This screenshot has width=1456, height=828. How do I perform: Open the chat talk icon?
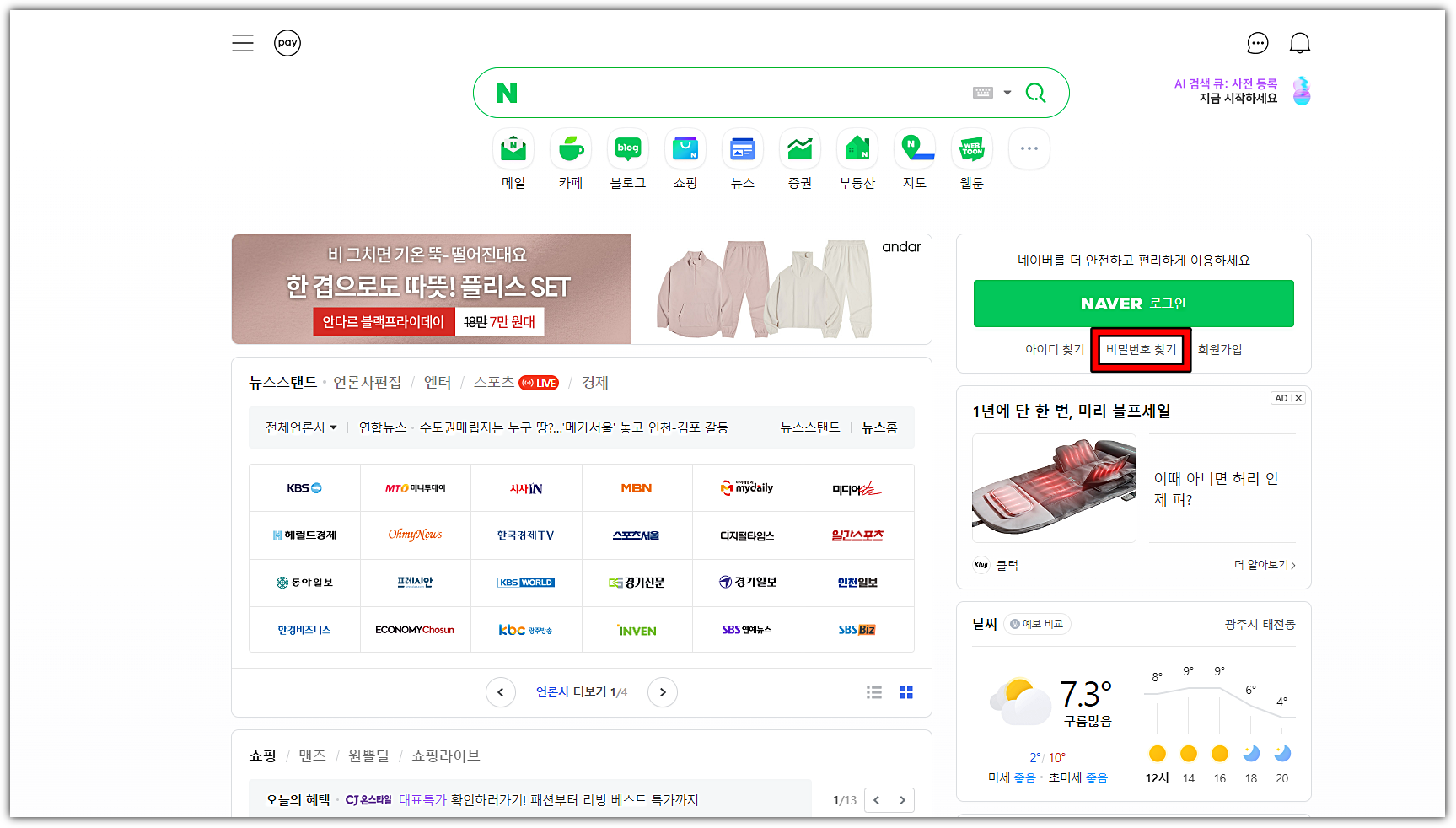pyautogui.click(x=1258, y=43)
